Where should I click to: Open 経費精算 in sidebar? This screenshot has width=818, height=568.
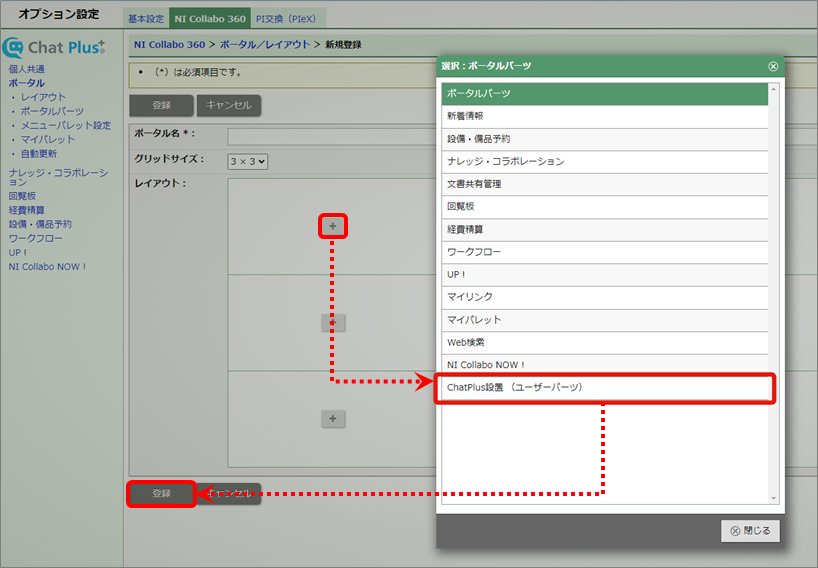point(27,210)
